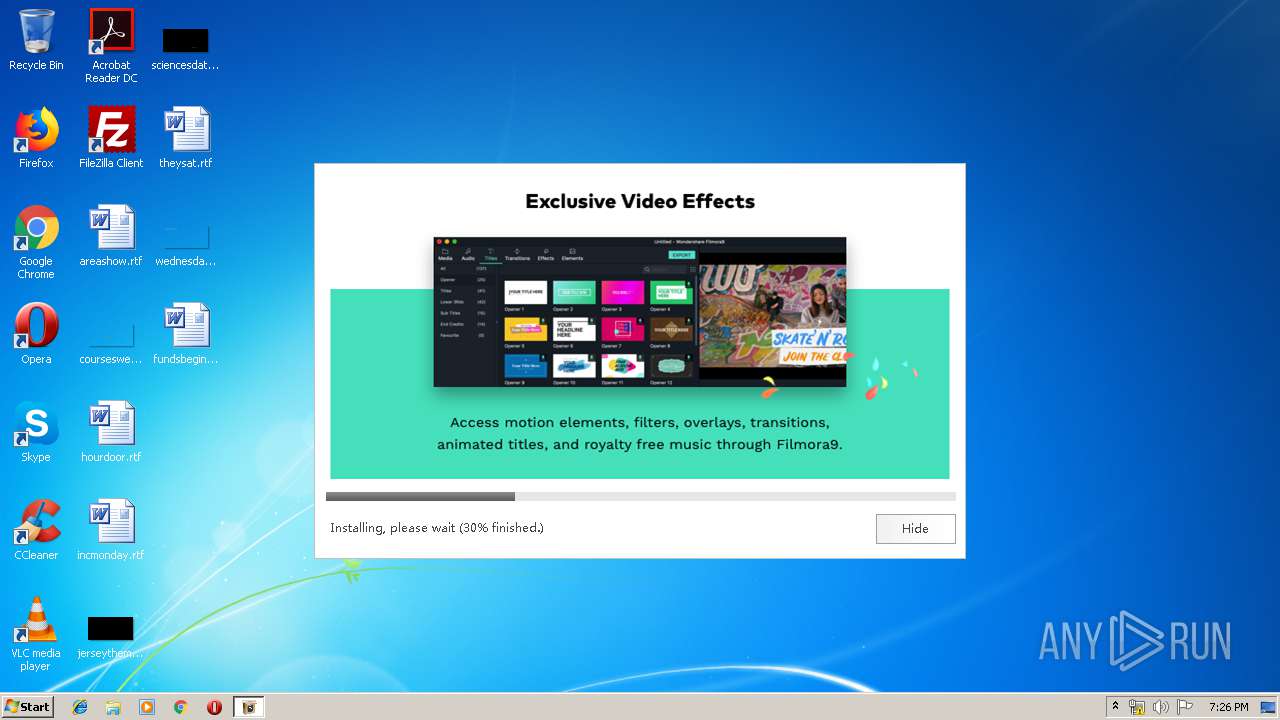Click the Filmora9 preview screenshot image
1280x720 pixels.
[x=640, y=312]
